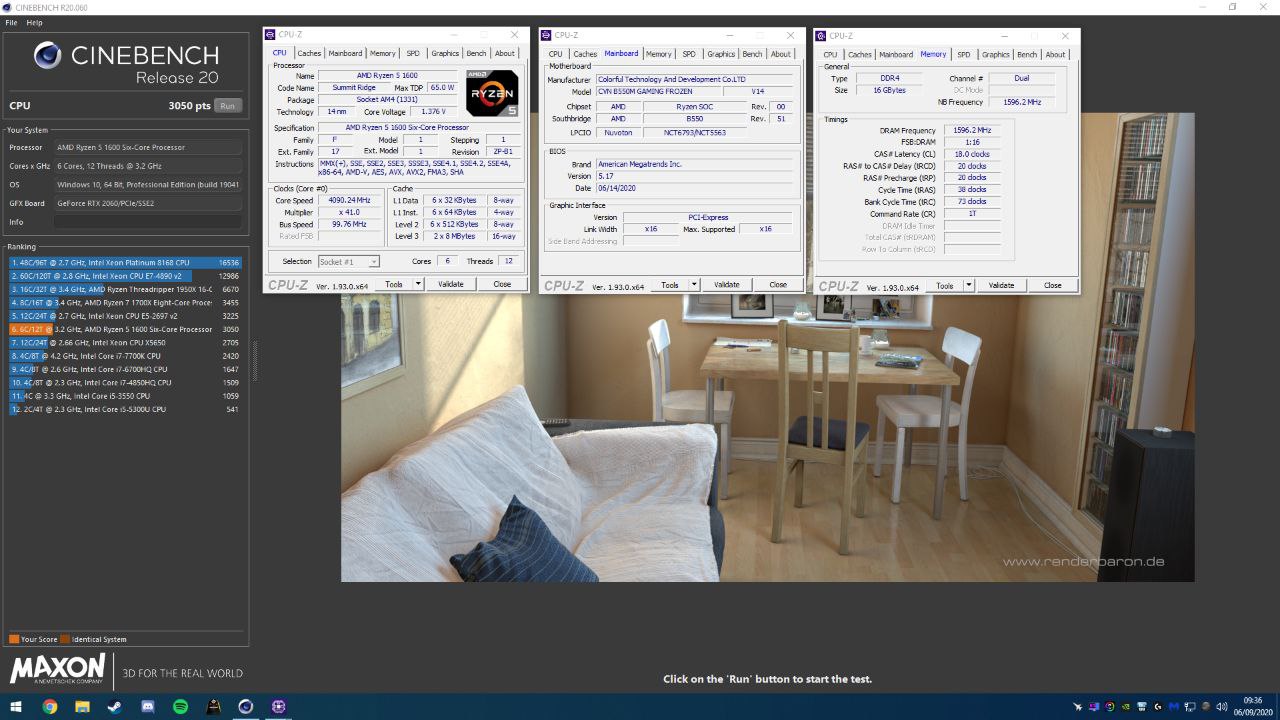Click Close button in the Mainboard window
Image resolution: width=1280 pixels, height=720 pixels.
(x=777, y=285)
